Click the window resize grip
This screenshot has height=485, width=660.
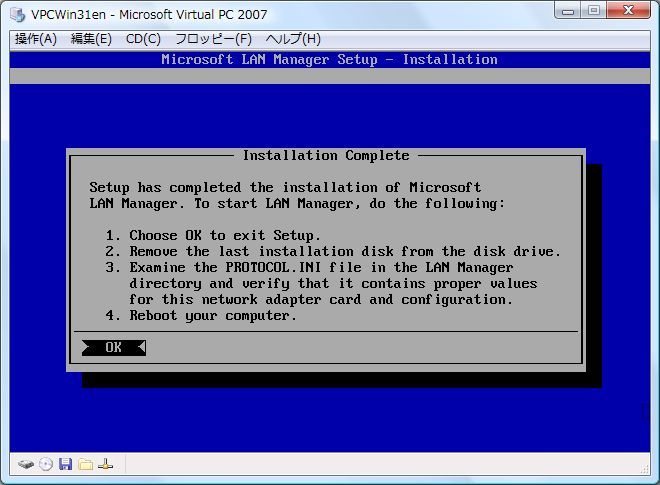pyautogui.click(x=645, y=469)
